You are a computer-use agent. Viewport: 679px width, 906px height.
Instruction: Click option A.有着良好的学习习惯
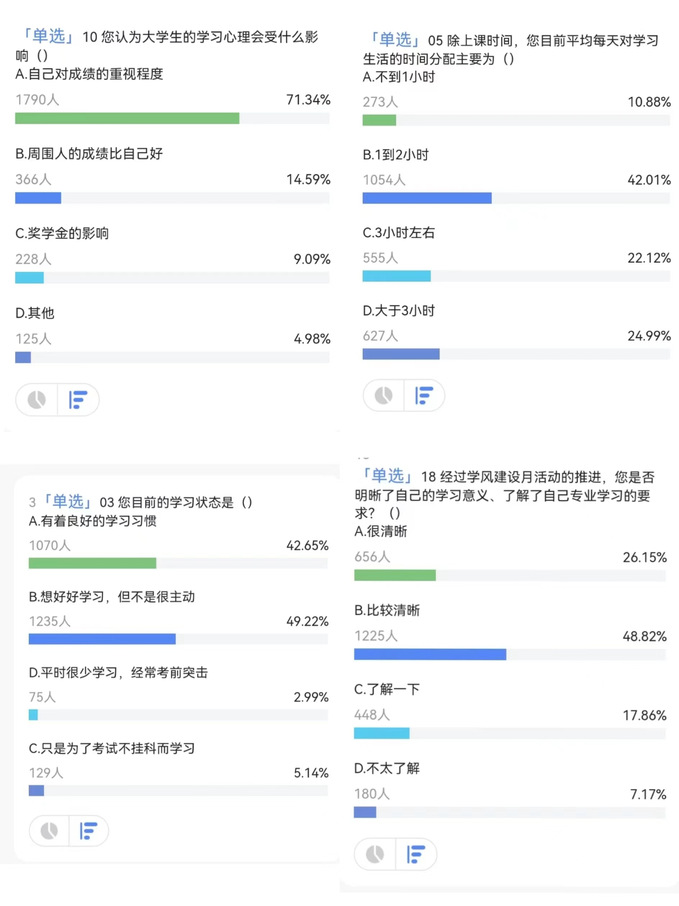(92, 521)
